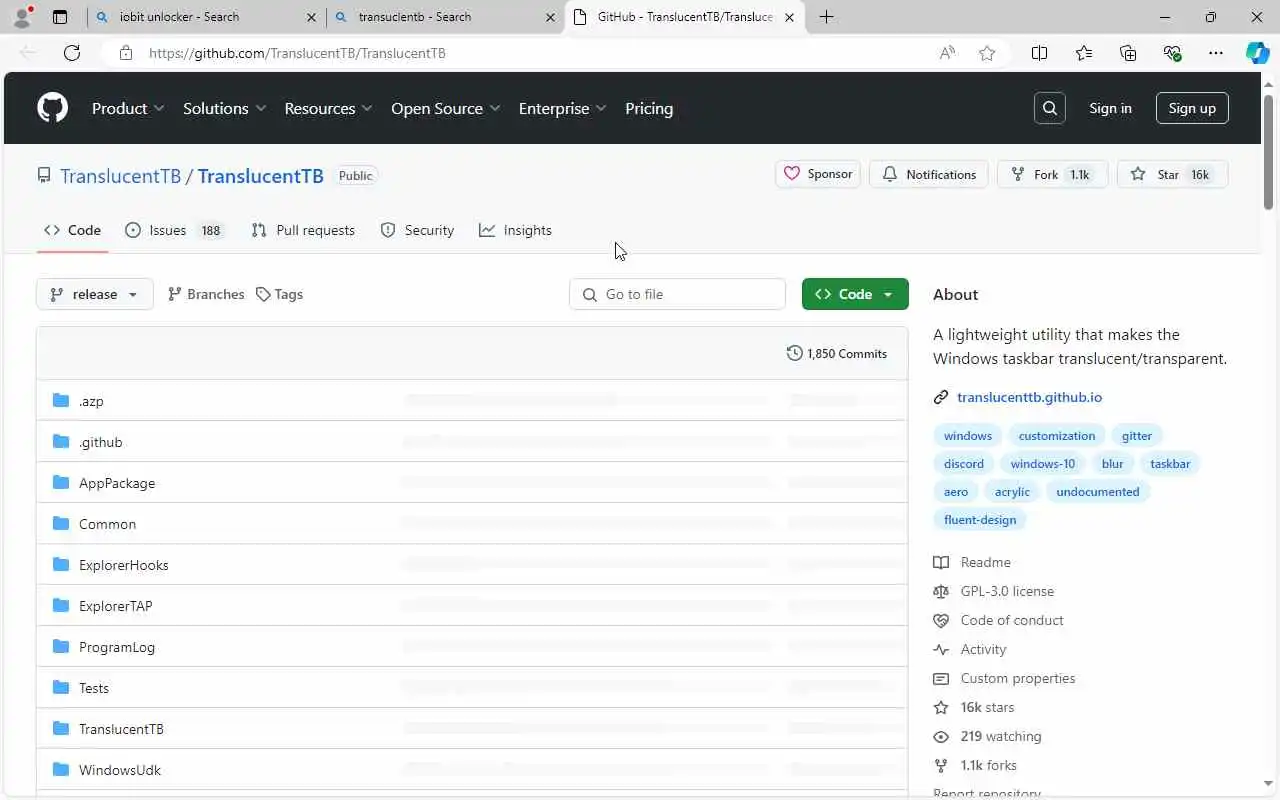Click the site info lock icon
Viewport: 1280px width, 800px height.
click(x=126, y=53)
